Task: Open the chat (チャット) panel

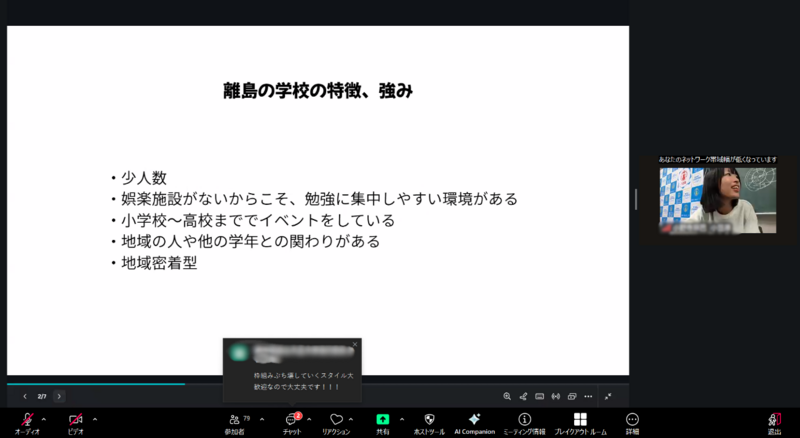Action: coord(292,420)
